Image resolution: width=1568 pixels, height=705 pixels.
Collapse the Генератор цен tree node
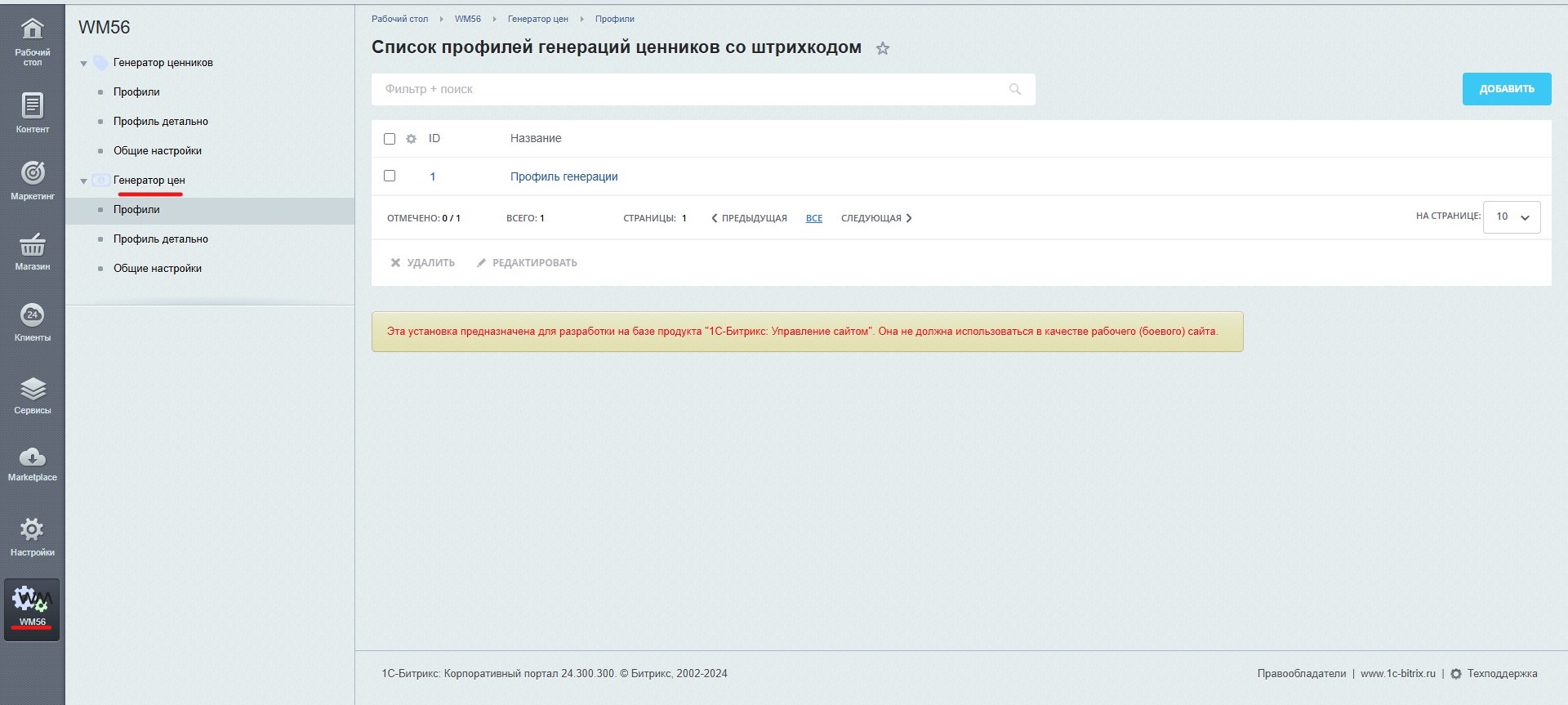pos(83,181)
